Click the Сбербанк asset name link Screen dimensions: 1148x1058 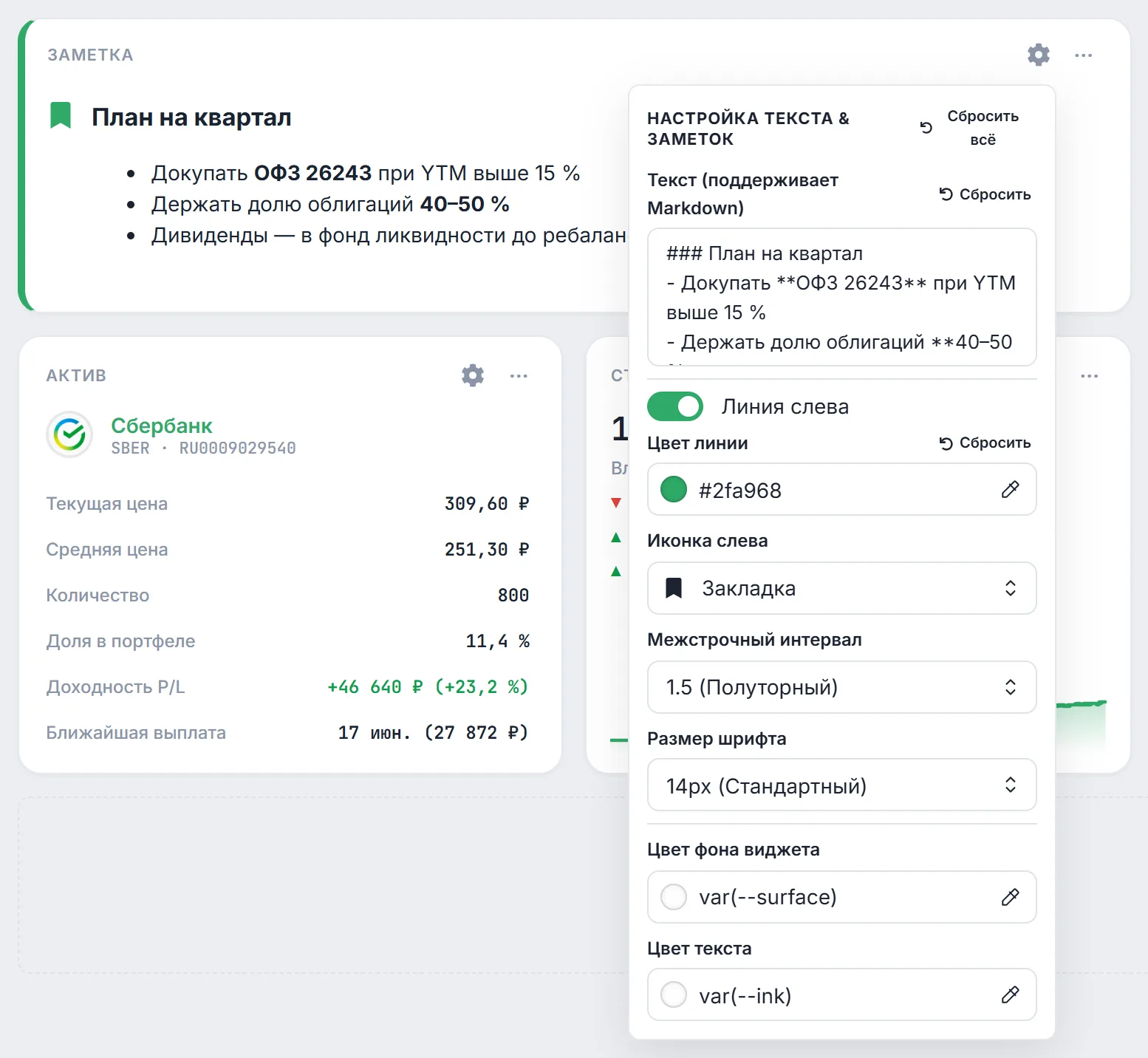162,426
